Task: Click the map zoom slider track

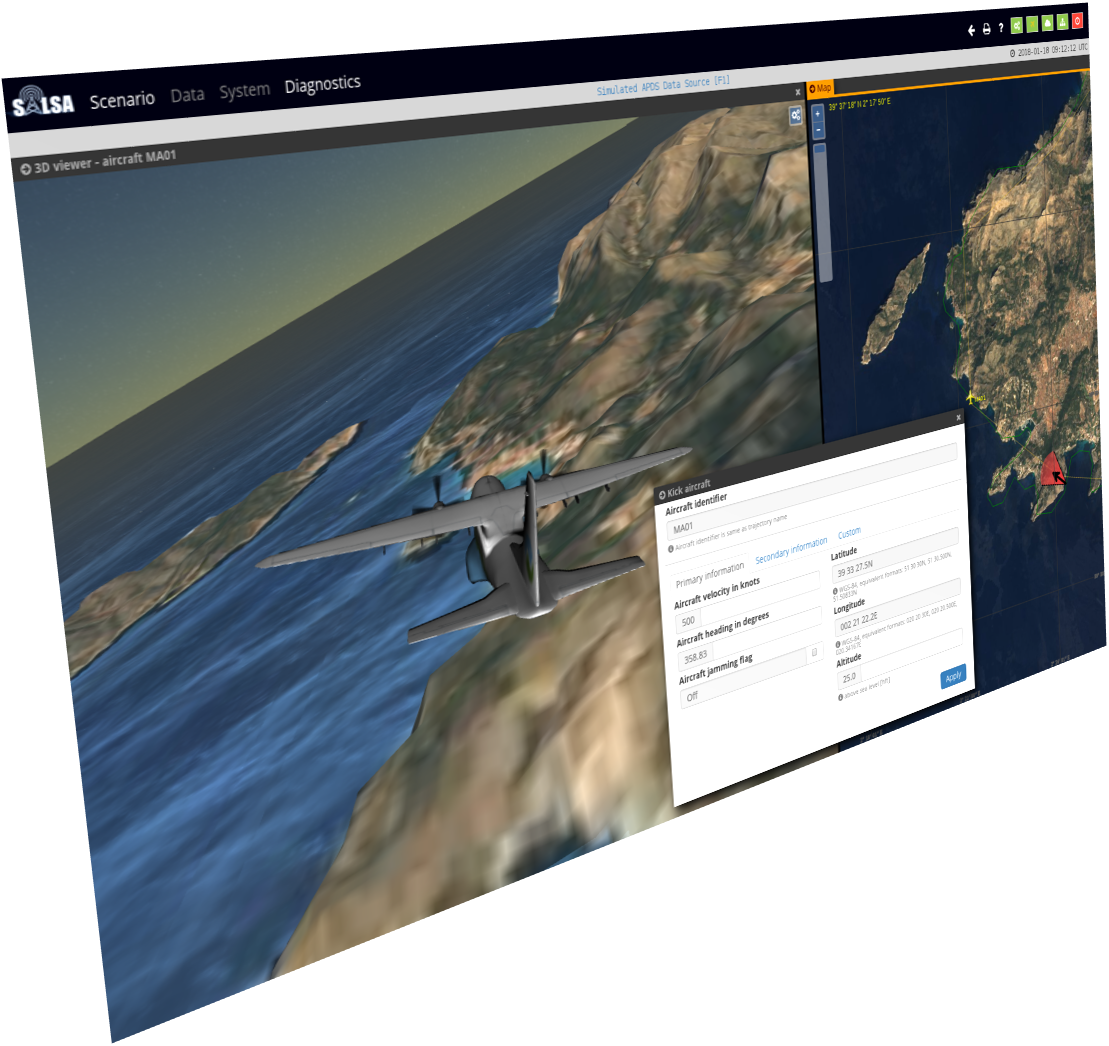Action: coord(823,212)
